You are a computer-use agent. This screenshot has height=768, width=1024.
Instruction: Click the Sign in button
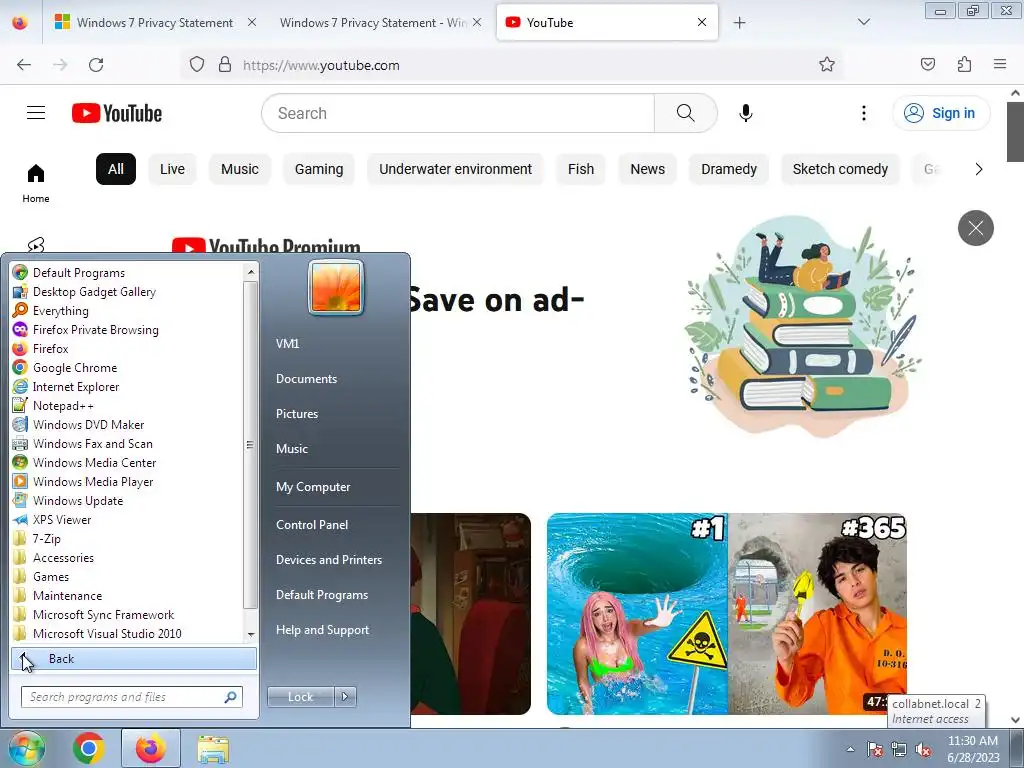941,113
